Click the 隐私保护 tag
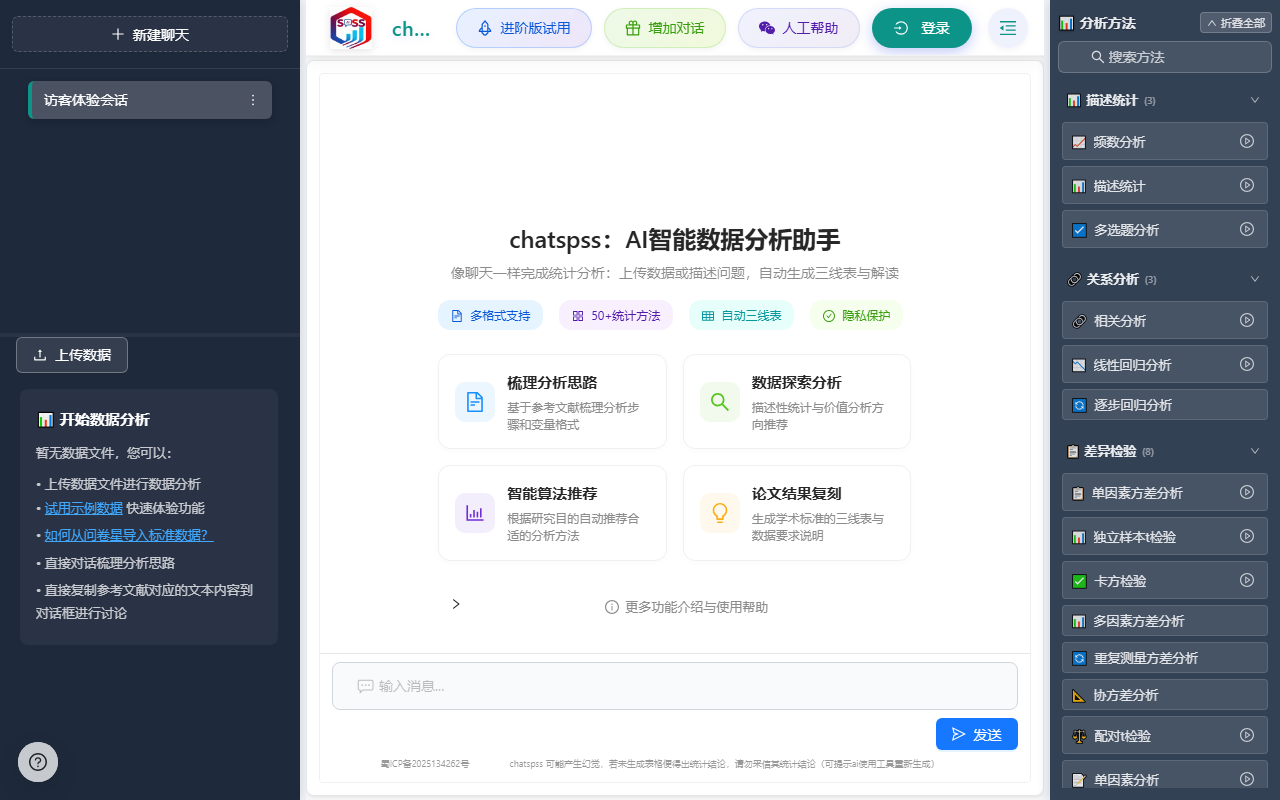This screenshot has height=800, width=1280. point(856,315)
